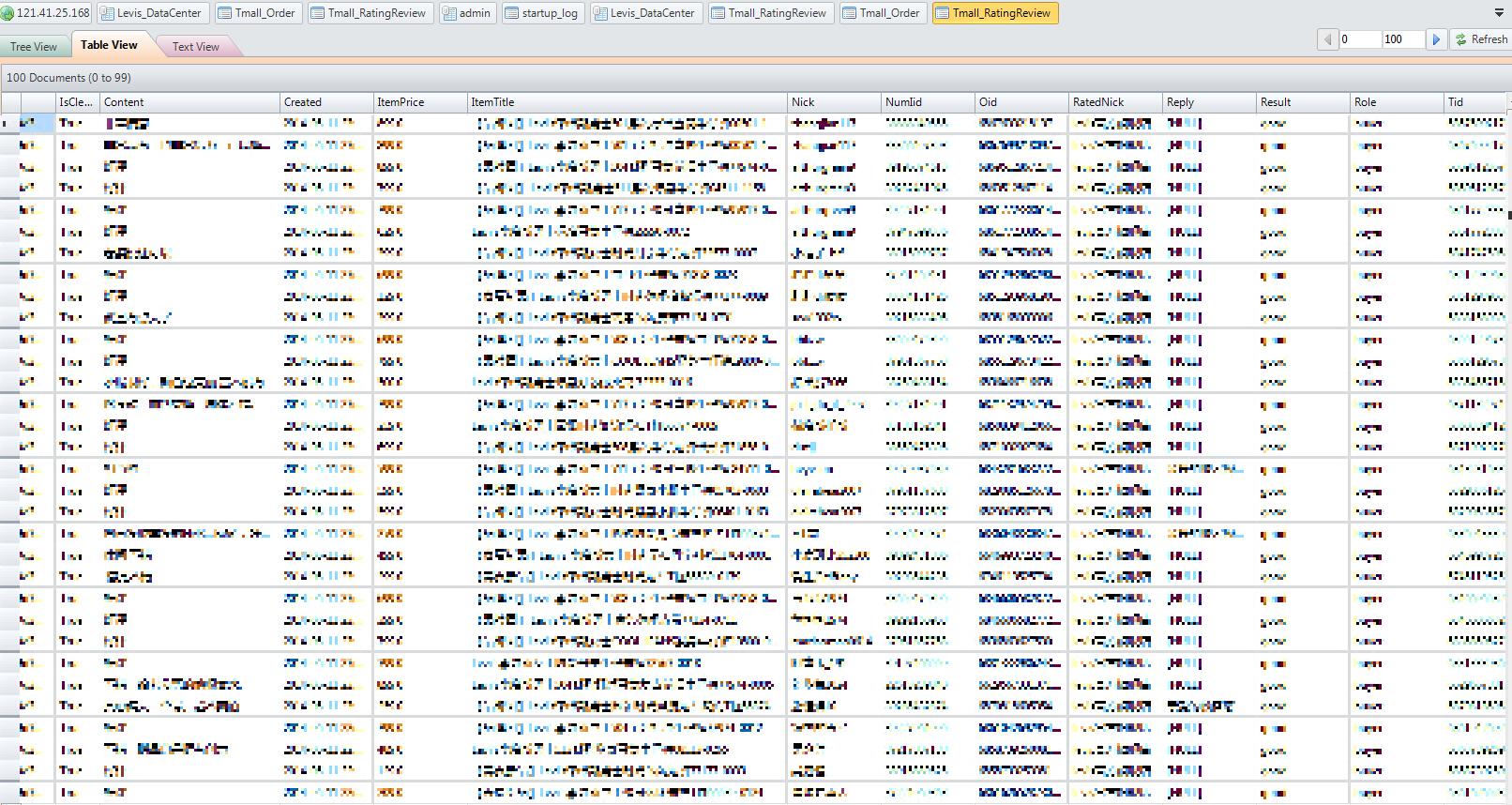Click the skip value field showing 0
The image size is (1512, 805).
pyautogui.click(x=1360, y=39)
